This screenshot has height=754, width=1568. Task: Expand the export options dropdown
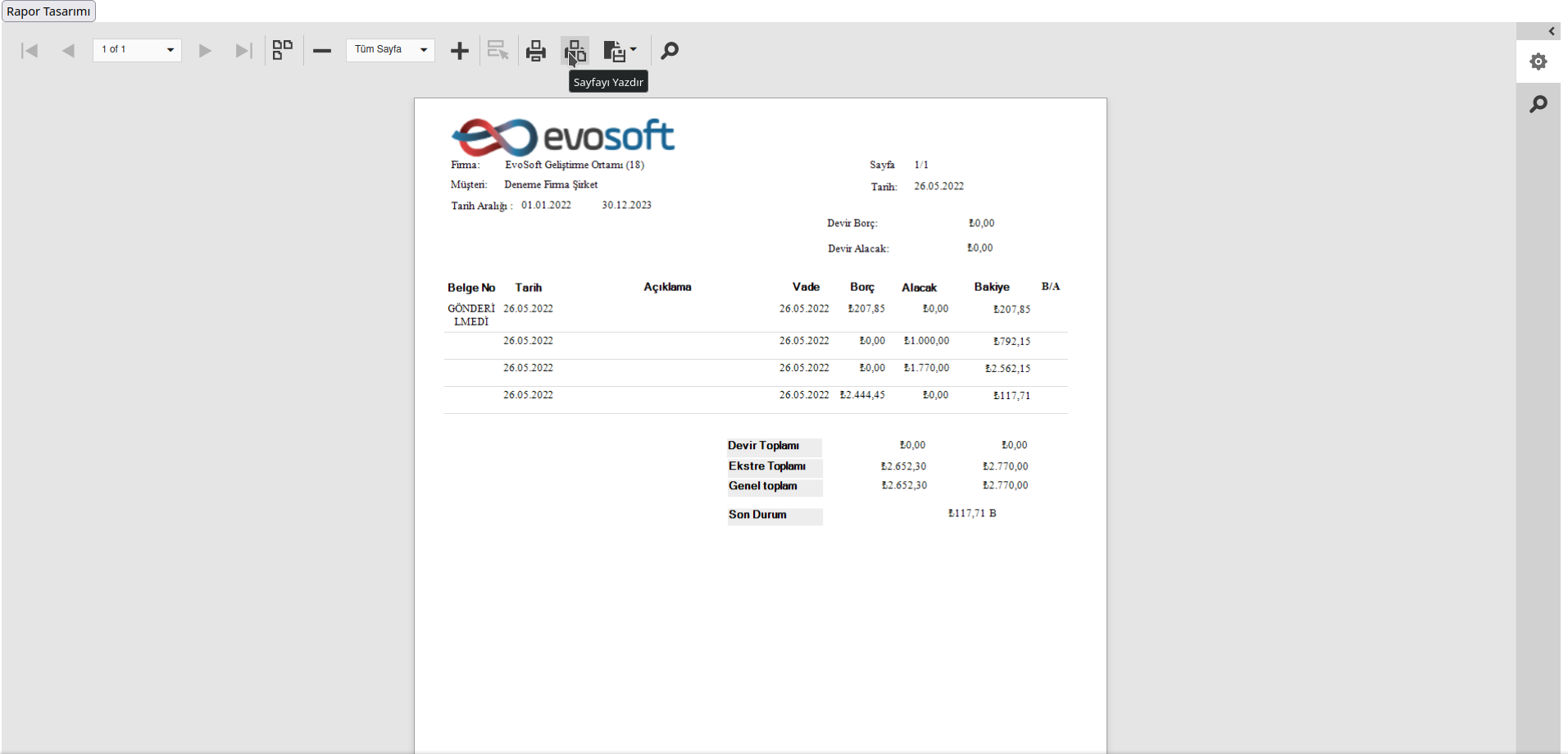point(620,51)
